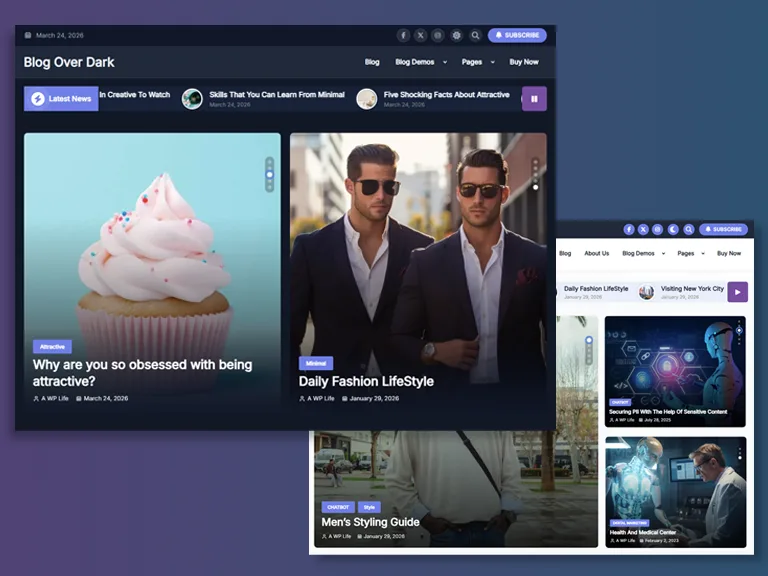The height and width of the screenshot is (576, 768).
Task: Play the news ticker in light theme
Action: pos(737,292)
